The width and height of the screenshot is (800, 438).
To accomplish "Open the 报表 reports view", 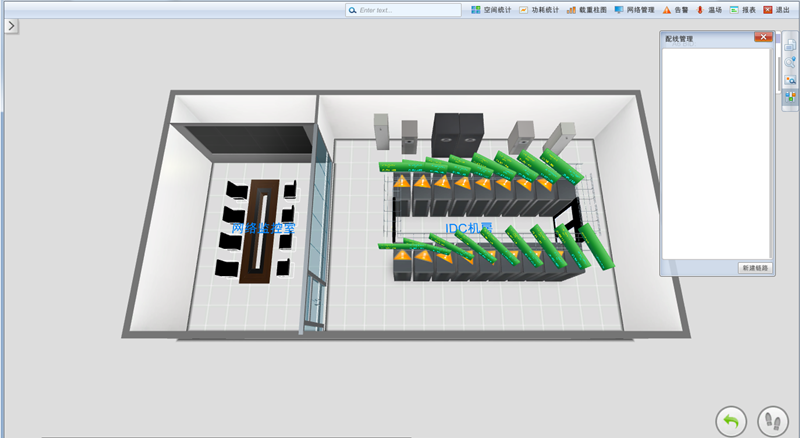I will click(742, 10).
